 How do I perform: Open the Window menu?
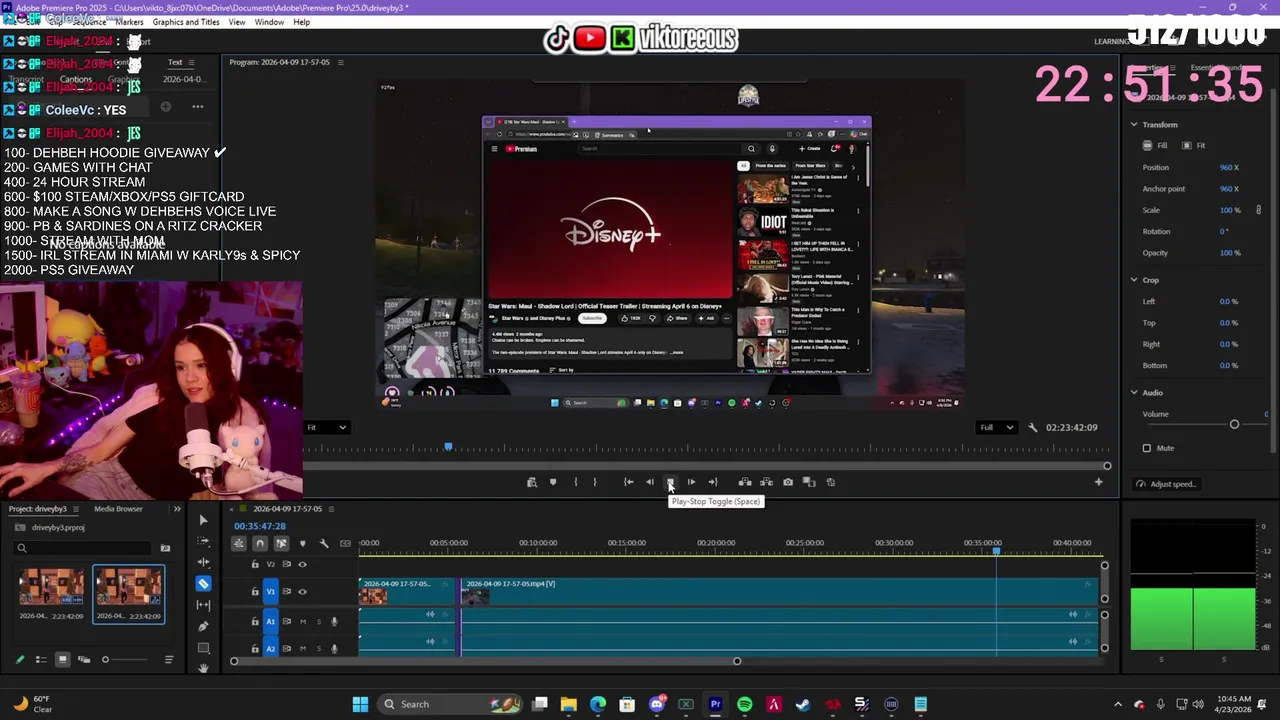[269, 22]
